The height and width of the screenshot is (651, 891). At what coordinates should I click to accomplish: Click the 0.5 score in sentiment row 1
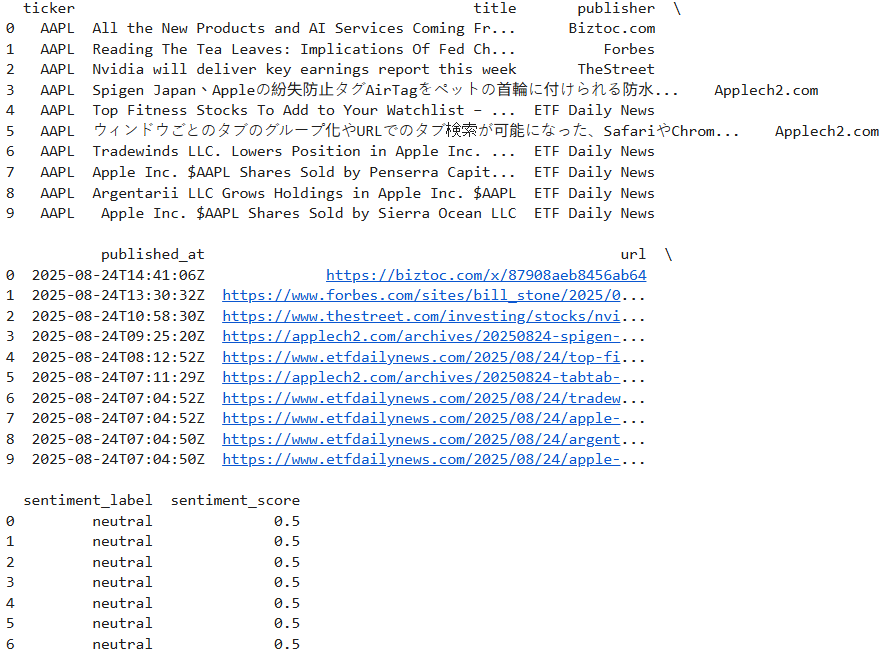click(x=287, y=541)
